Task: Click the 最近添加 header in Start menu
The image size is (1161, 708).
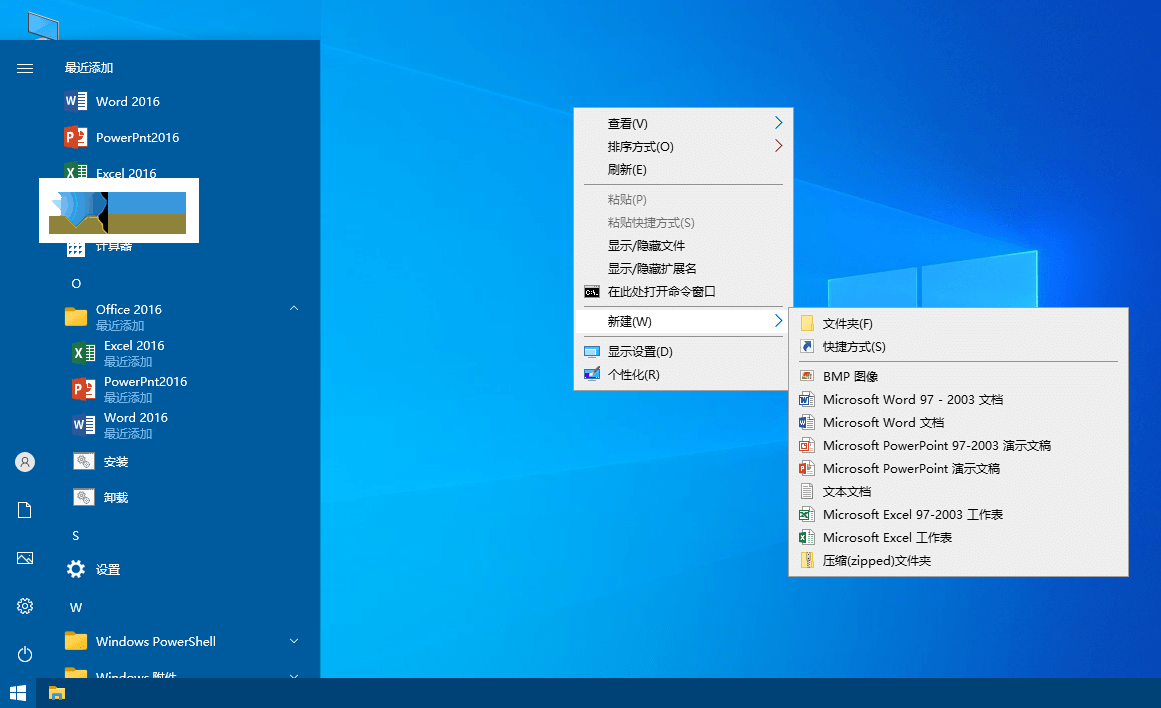Action: click(89, 68)
